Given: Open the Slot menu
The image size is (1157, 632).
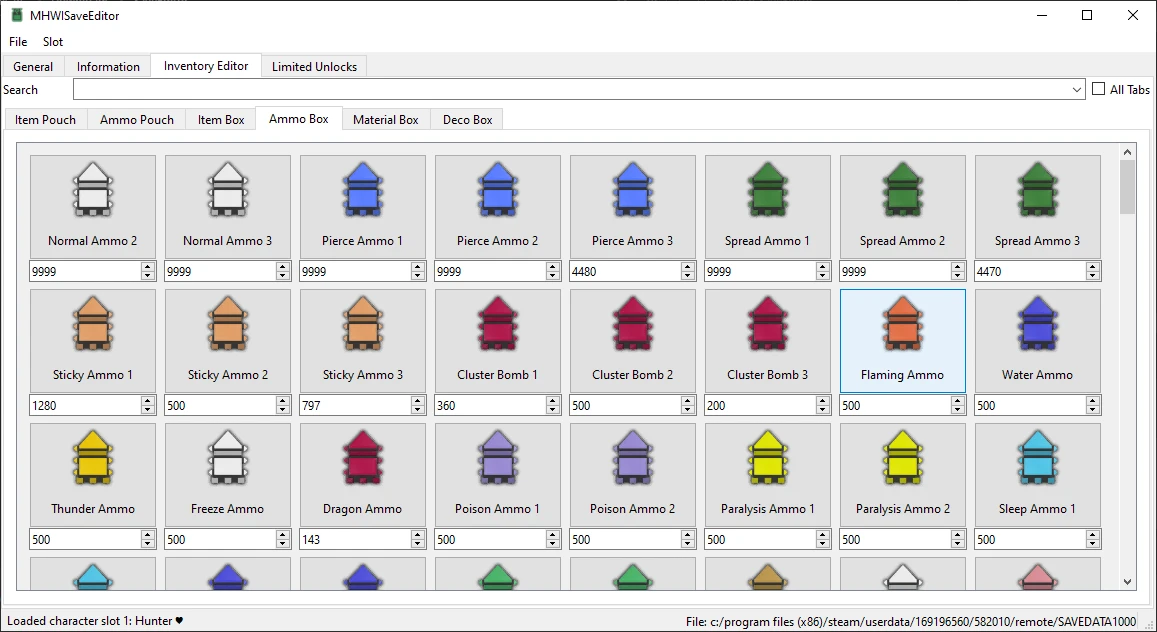Looking at the screenshot, I should coord(52,41).
